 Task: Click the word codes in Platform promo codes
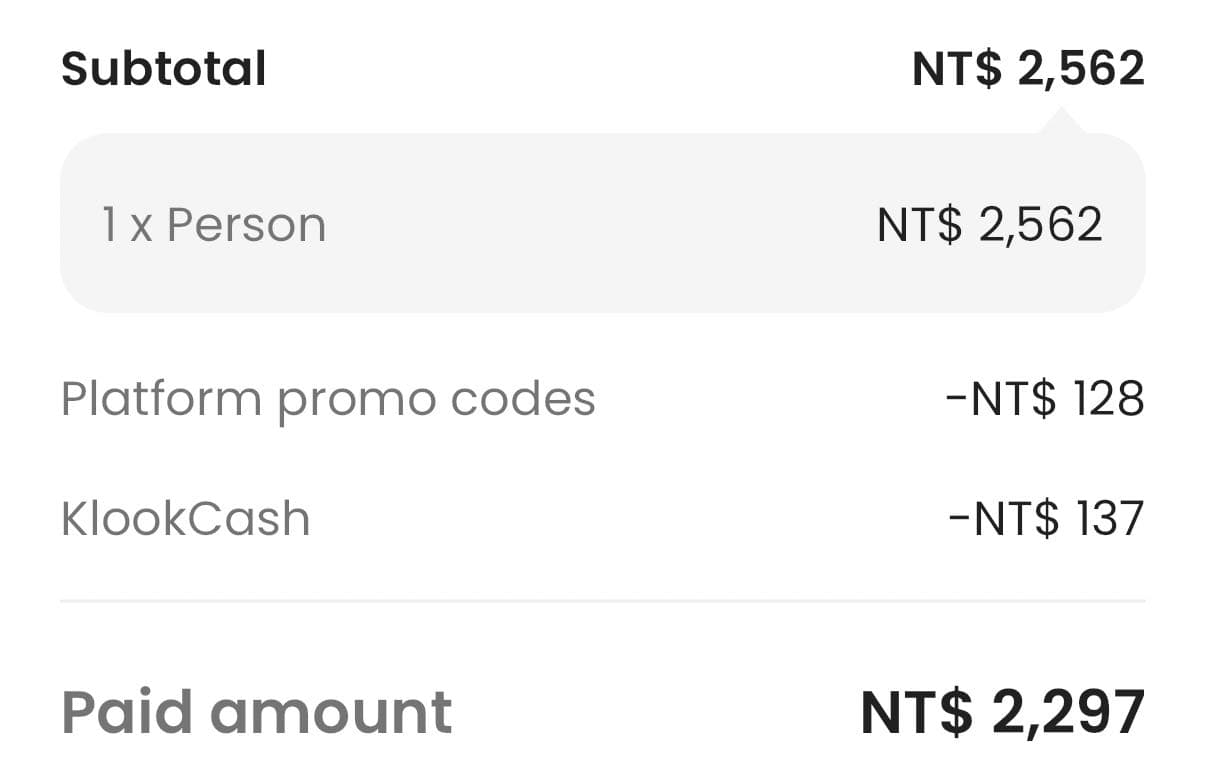[x=523, y=399]
